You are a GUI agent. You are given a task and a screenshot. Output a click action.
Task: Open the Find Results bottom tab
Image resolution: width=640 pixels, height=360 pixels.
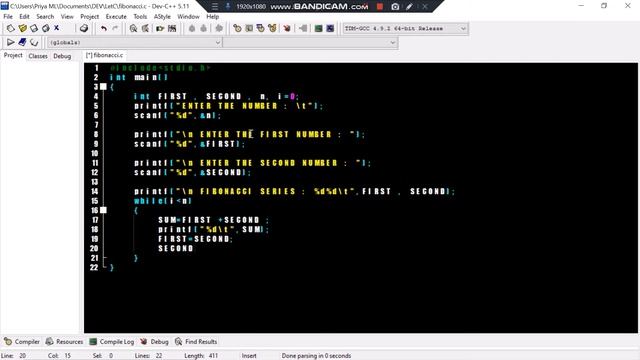click(196, 342)
